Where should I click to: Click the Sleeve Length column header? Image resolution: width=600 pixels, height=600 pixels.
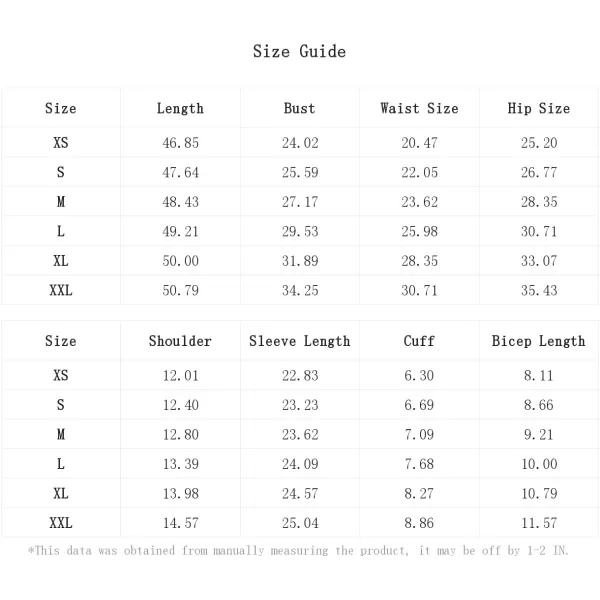click(x=300, y=341)
